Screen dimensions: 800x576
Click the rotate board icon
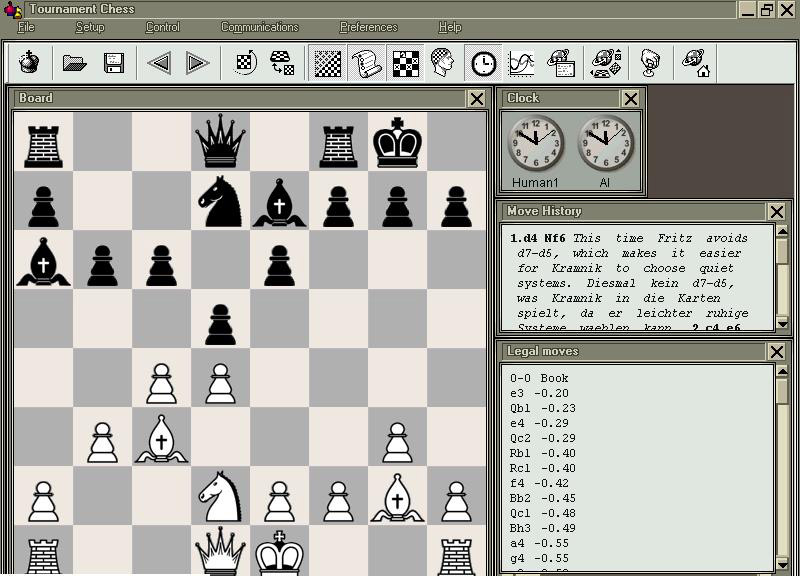pos(245,63)
